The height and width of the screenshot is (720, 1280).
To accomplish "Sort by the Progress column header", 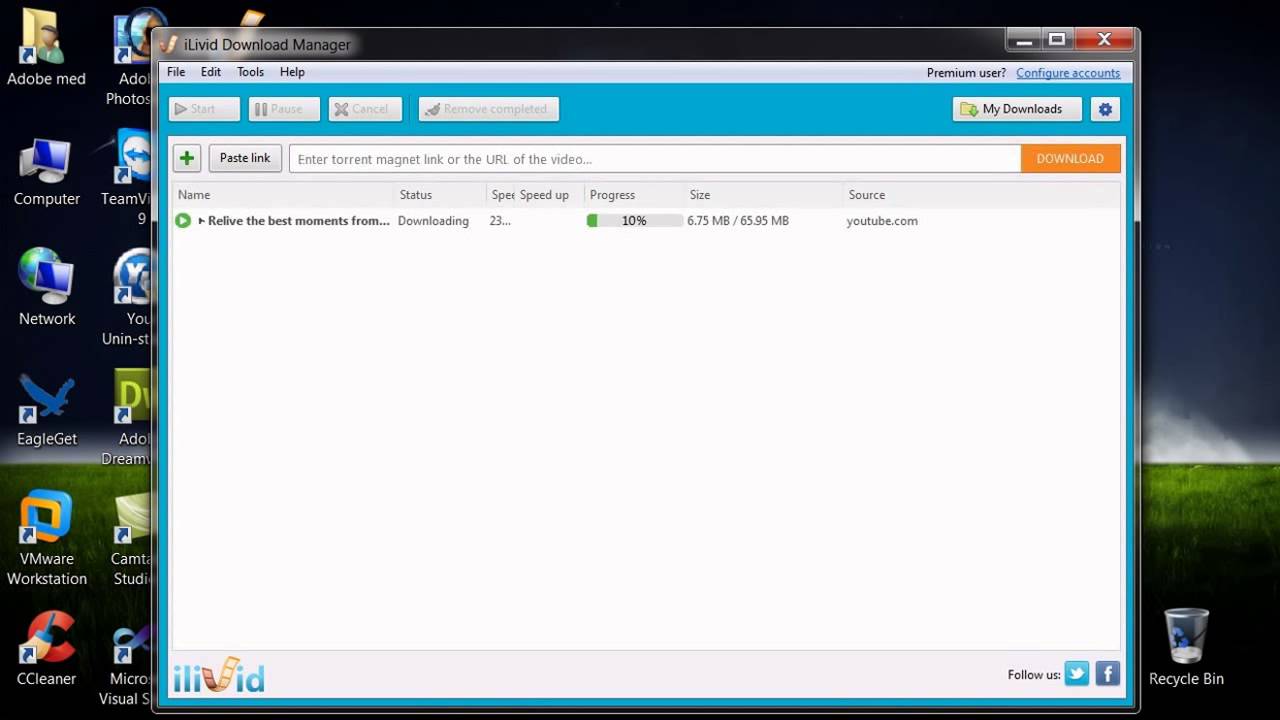I will coord(634,195).
